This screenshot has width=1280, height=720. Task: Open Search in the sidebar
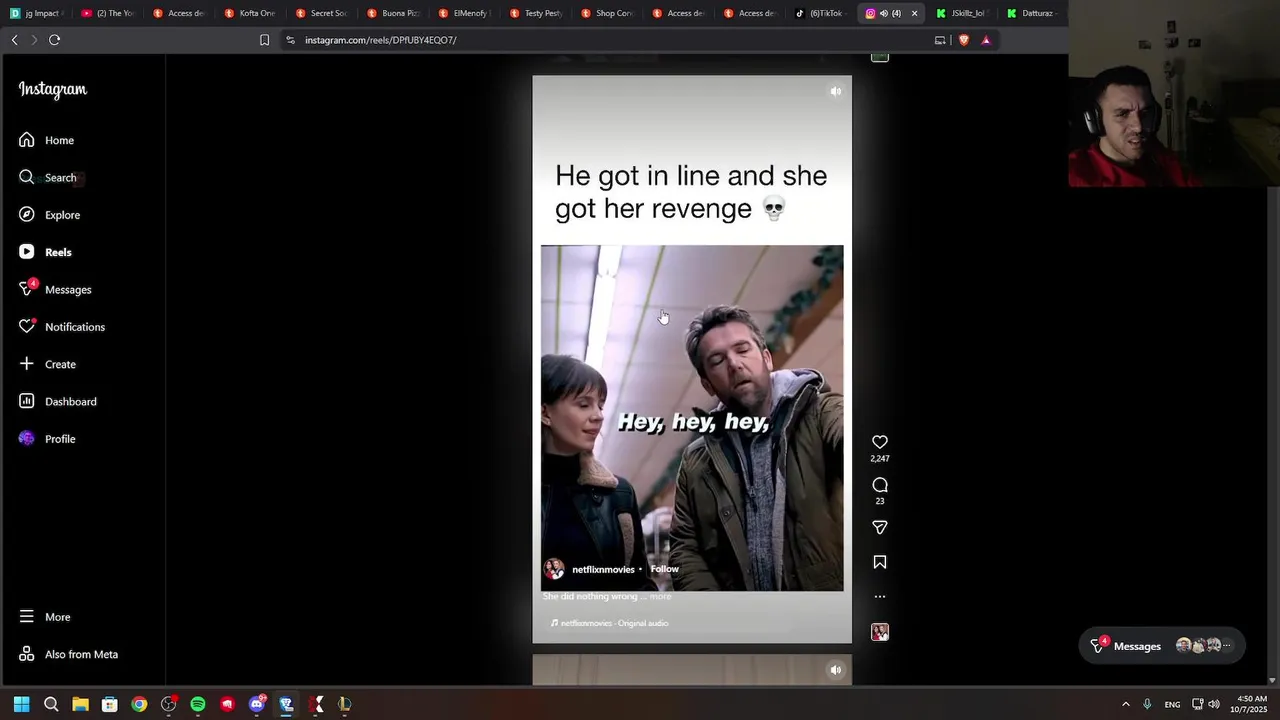coord(47,177)
